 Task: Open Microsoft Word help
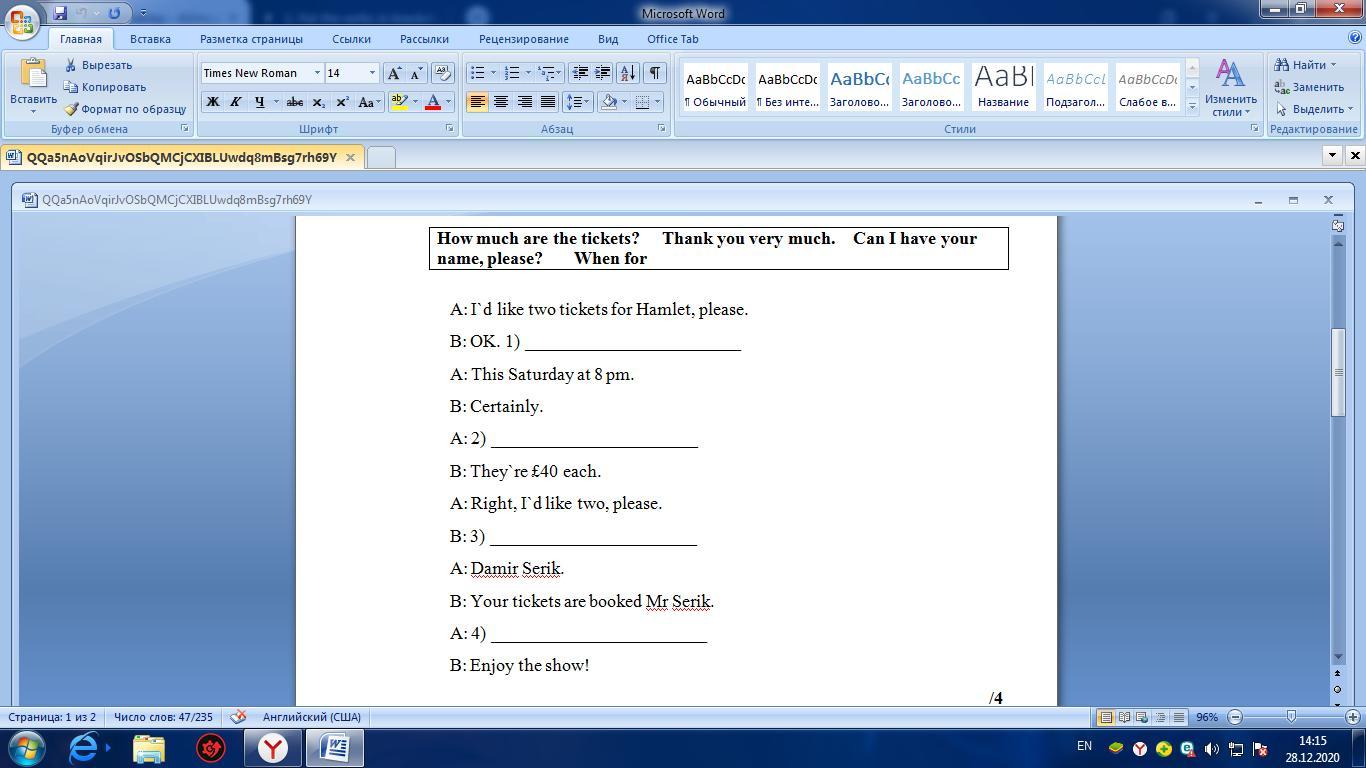coord(1354,39)
